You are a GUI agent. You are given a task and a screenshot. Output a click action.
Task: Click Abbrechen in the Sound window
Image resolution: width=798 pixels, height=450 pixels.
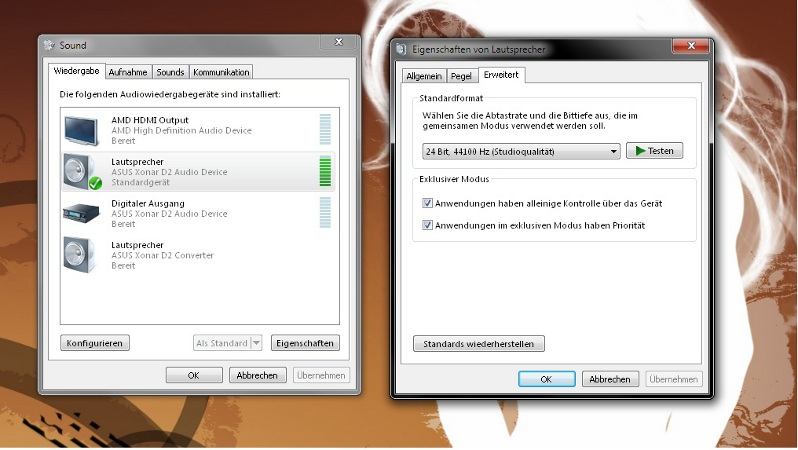257,375
